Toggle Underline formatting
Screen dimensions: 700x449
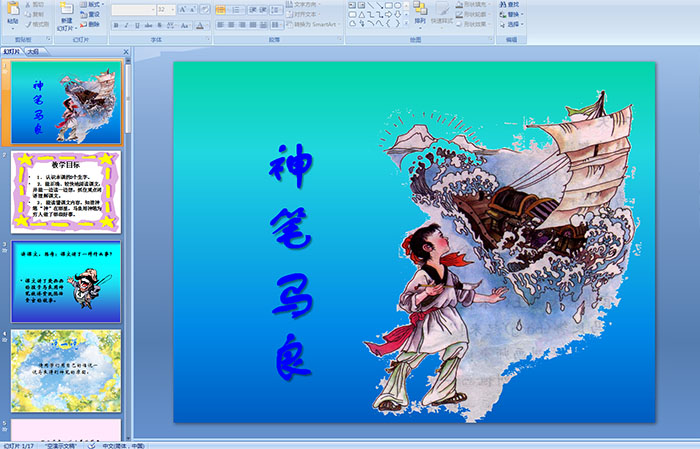[x=137, y=25]
